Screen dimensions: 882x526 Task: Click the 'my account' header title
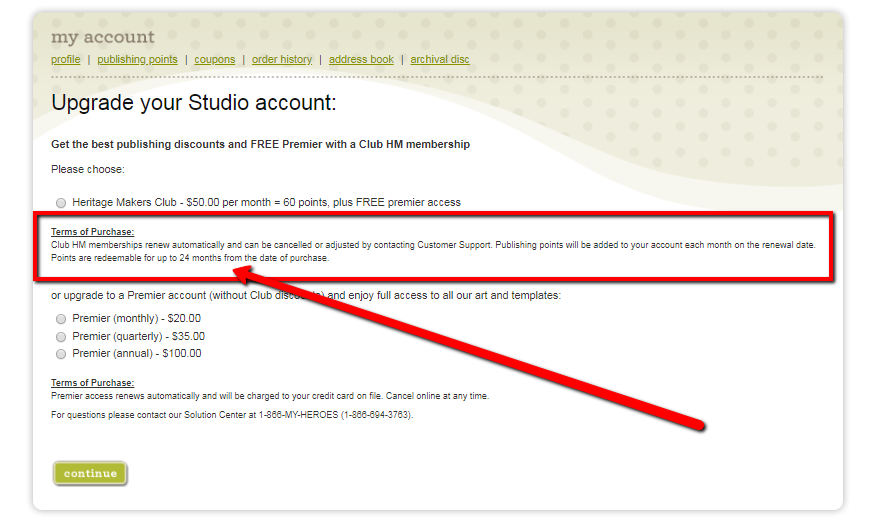[x=103, y=38]
